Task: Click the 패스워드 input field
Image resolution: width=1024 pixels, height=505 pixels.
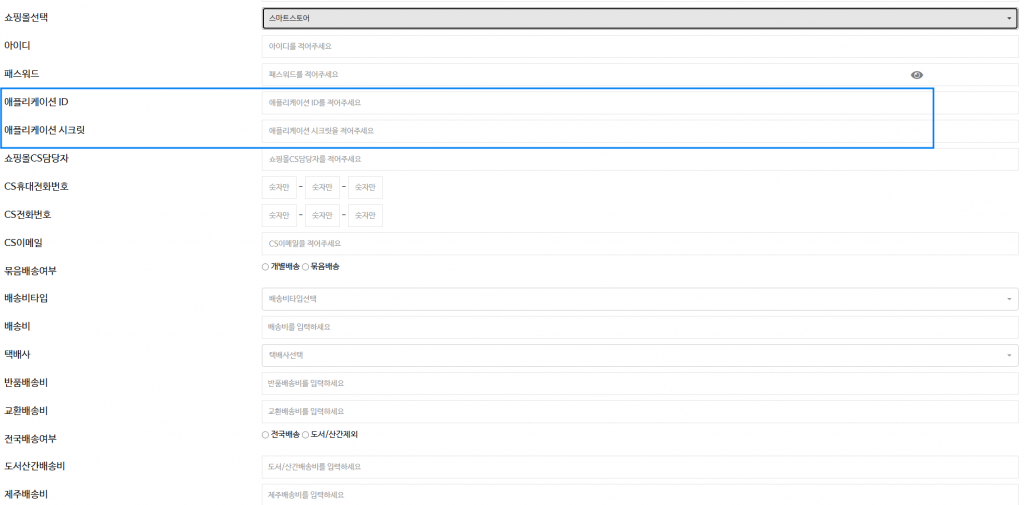Action: (640, 74)
